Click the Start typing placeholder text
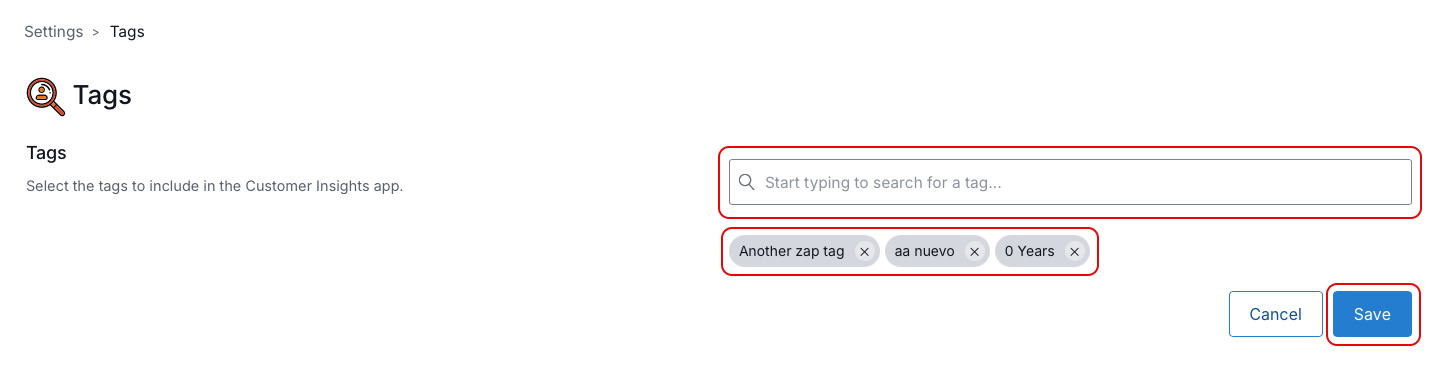1432x370 pixels. point(883,182)
